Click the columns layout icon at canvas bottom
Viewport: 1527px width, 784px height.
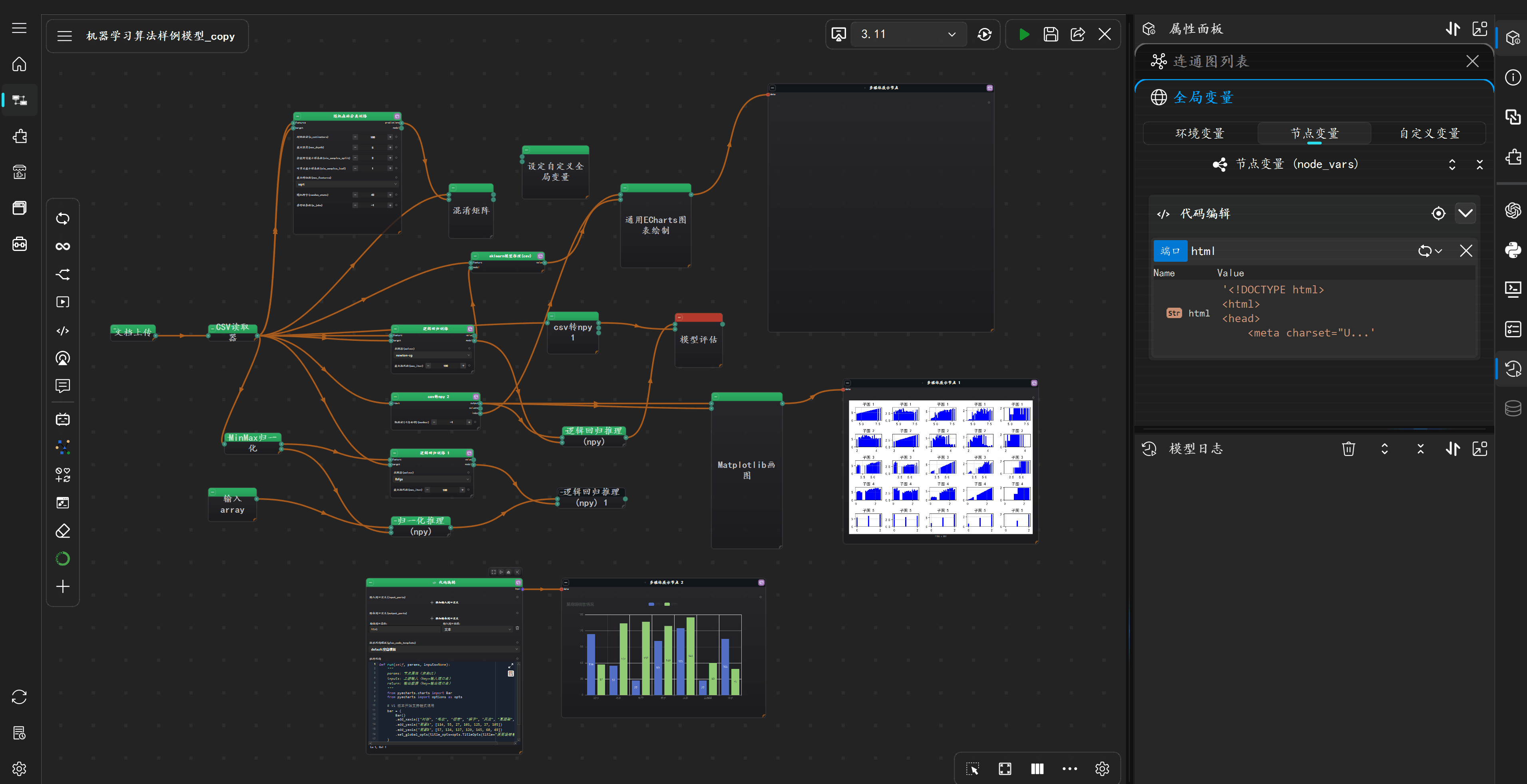[1037, 768]
